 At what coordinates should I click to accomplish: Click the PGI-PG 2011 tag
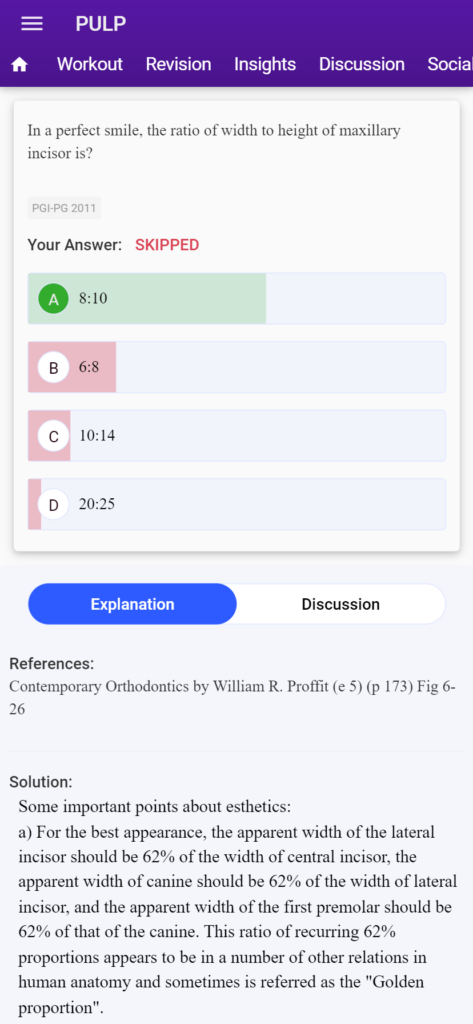[64, 208]
